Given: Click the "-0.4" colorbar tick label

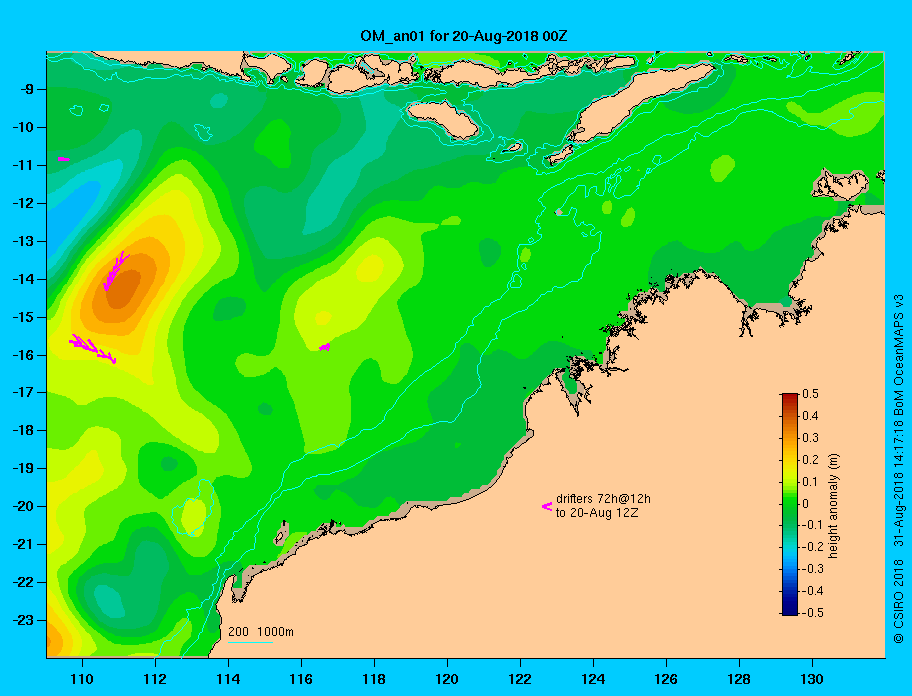Looking at the screenshot, I should 812,591.
